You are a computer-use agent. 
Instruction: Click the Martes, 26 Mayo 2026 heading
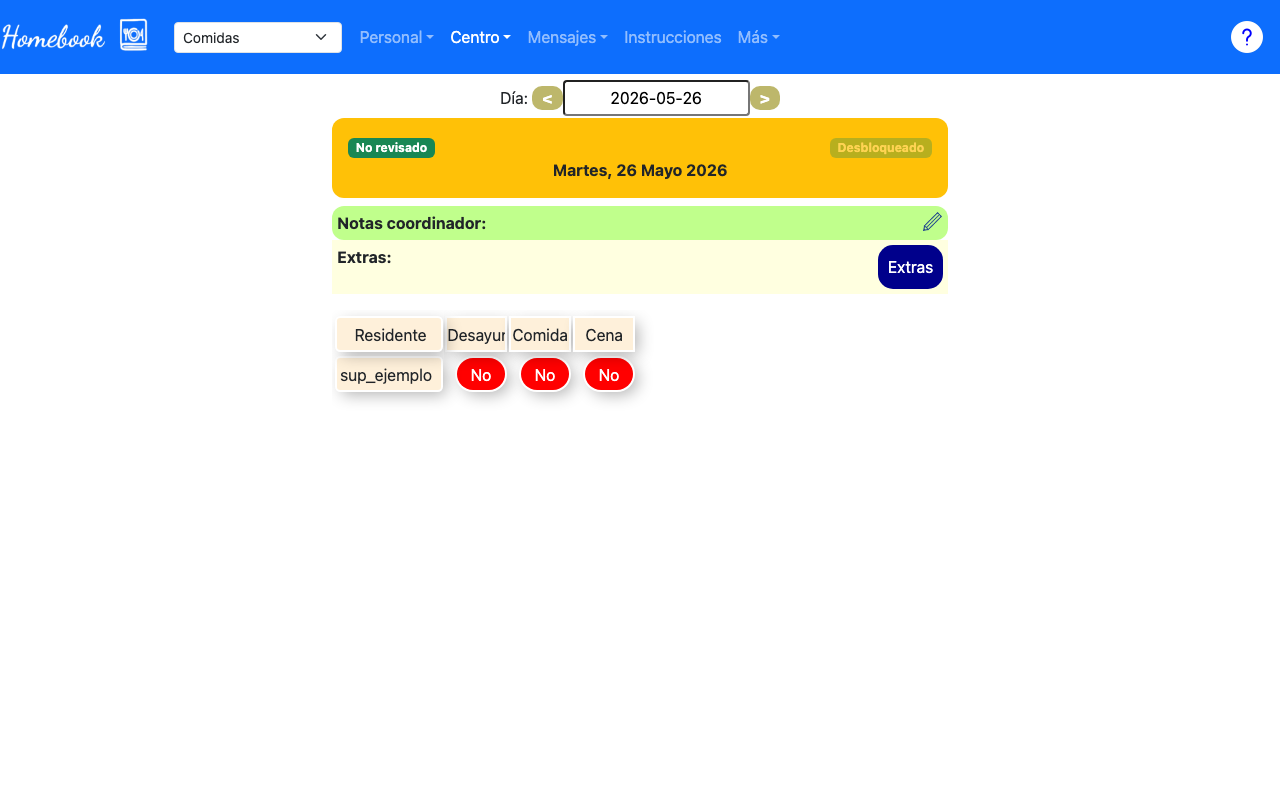point(640,171)
